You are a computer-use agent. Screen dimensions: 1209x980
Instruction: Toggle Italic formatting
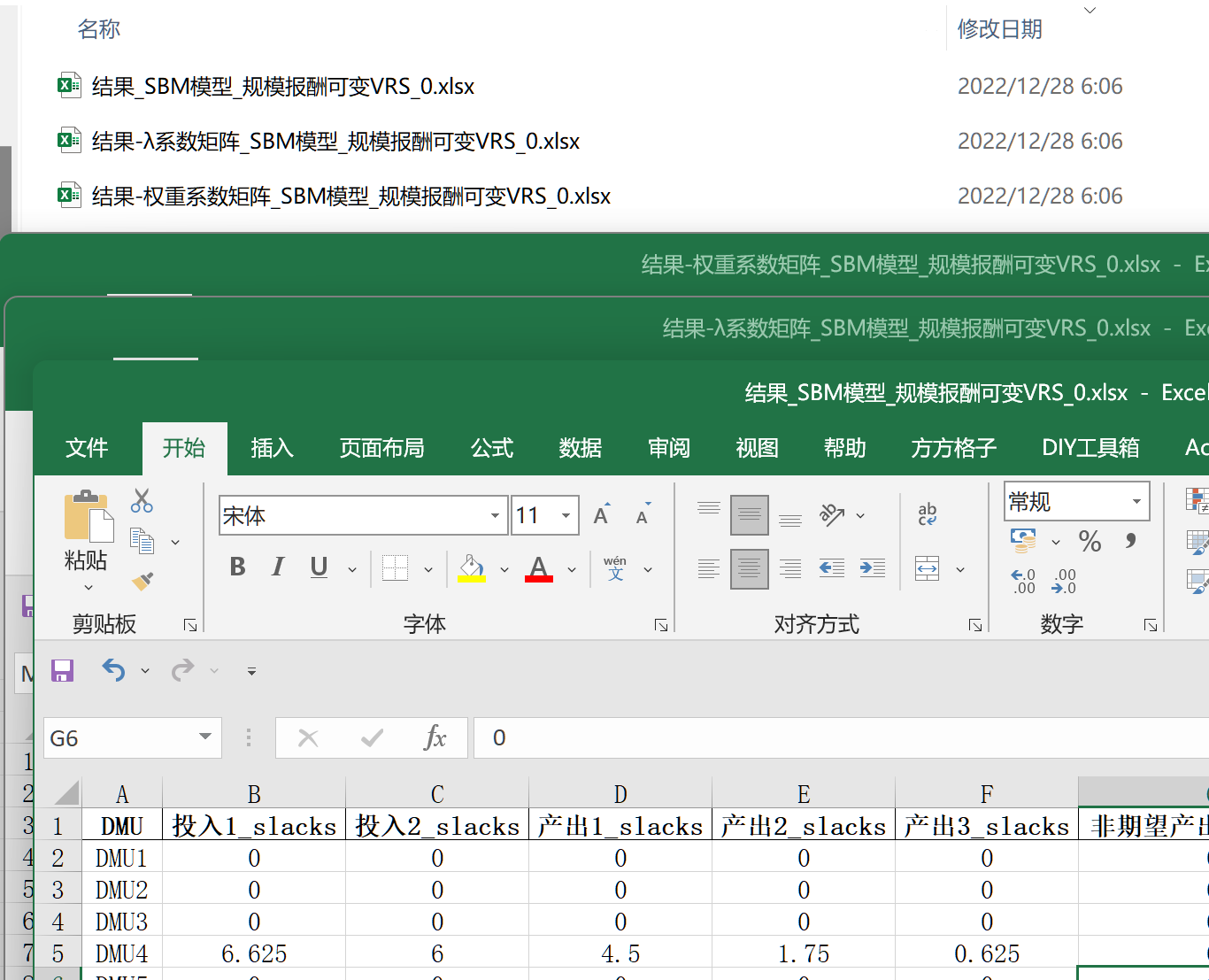[x=277, y=567]
